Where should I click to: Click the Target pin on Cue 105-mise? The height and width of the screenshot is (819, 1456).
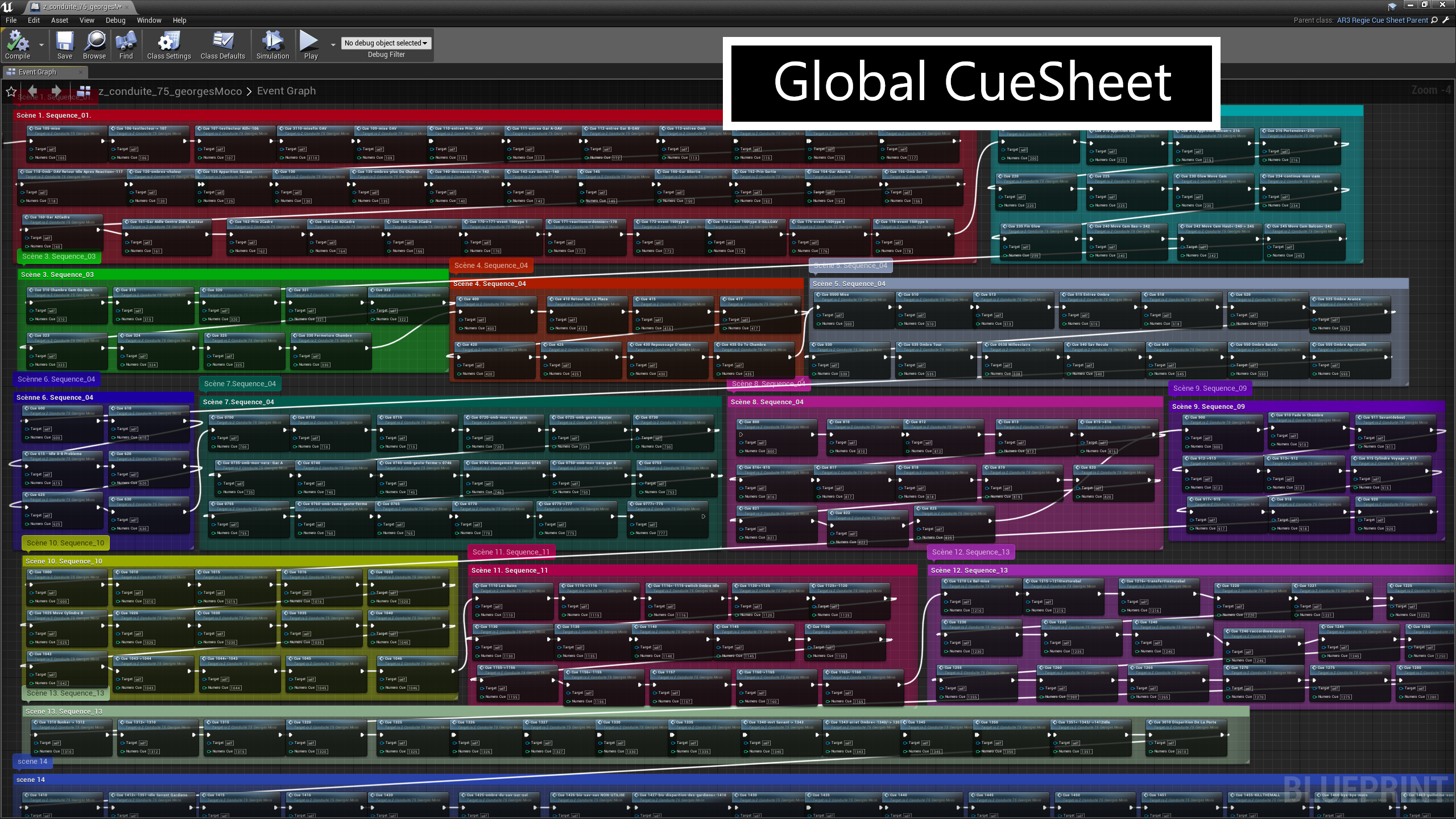pos(31,149)
